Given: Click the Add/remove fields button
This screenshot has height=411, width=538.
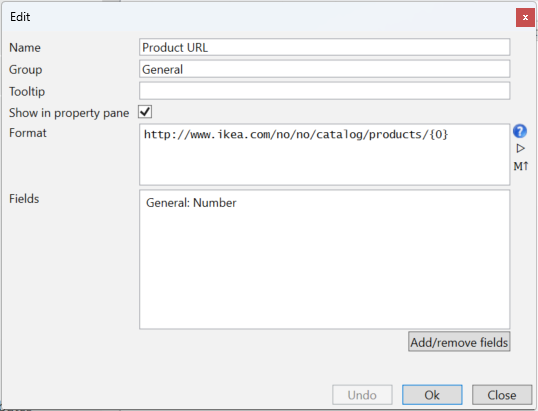Looking at the screenshot, I should point(459,342).
